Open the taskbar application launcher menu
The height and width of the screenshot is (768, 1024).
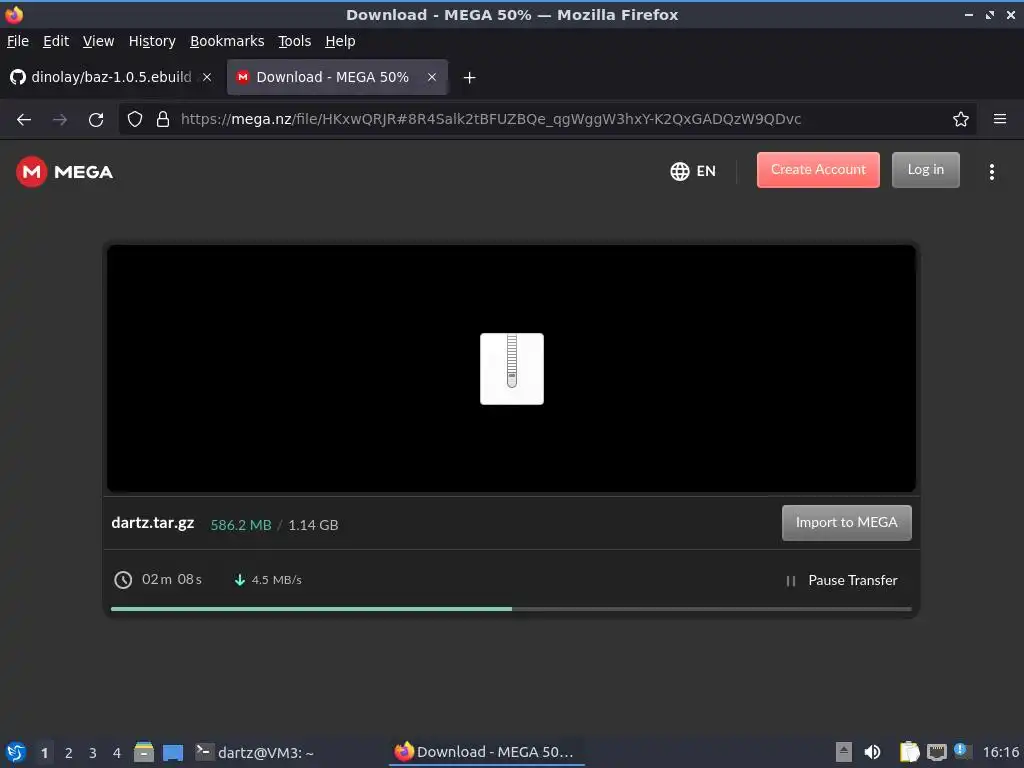click(x=16, y=752)
